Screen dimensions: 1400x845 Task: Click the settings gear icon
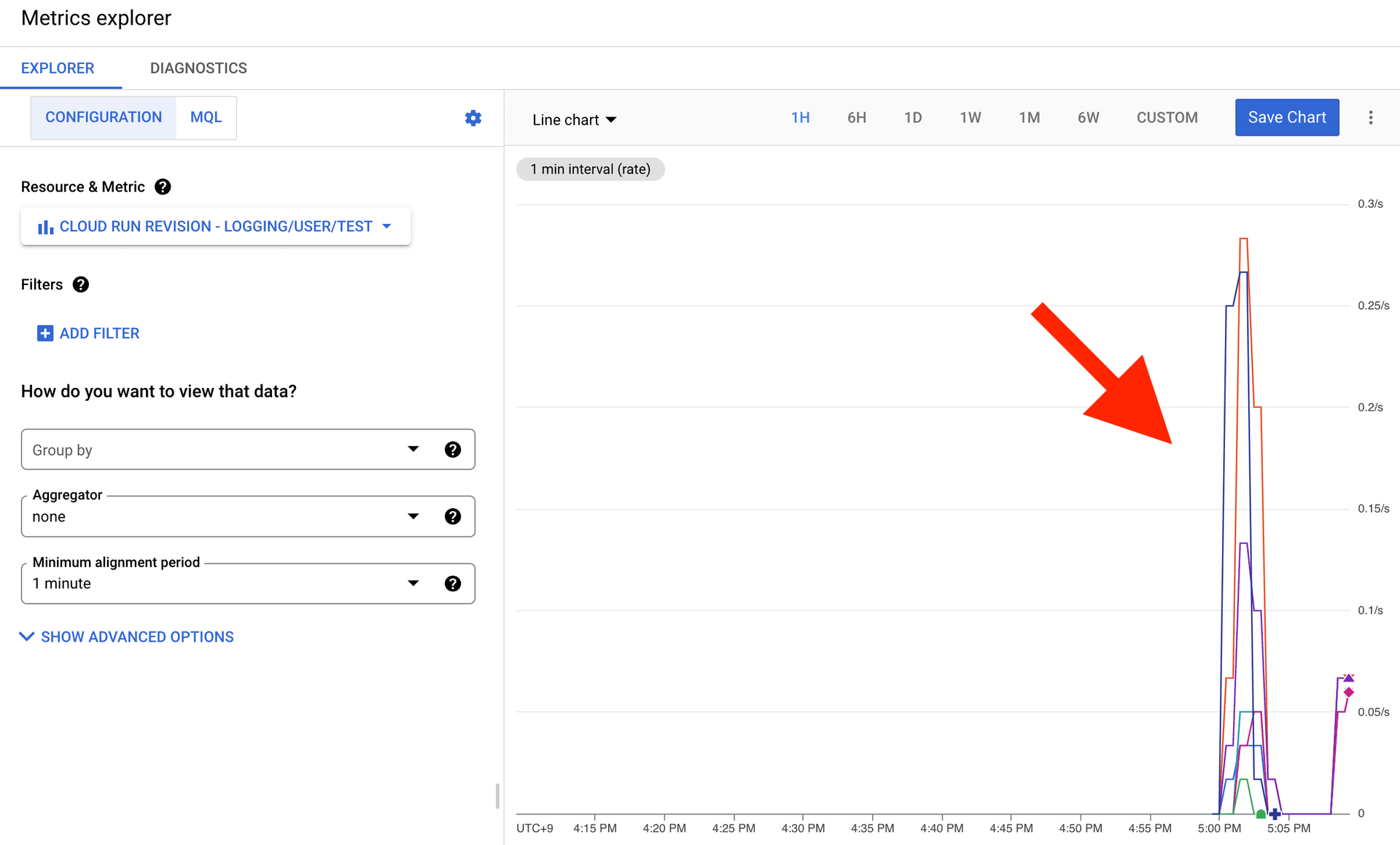(x=472, y=118)
